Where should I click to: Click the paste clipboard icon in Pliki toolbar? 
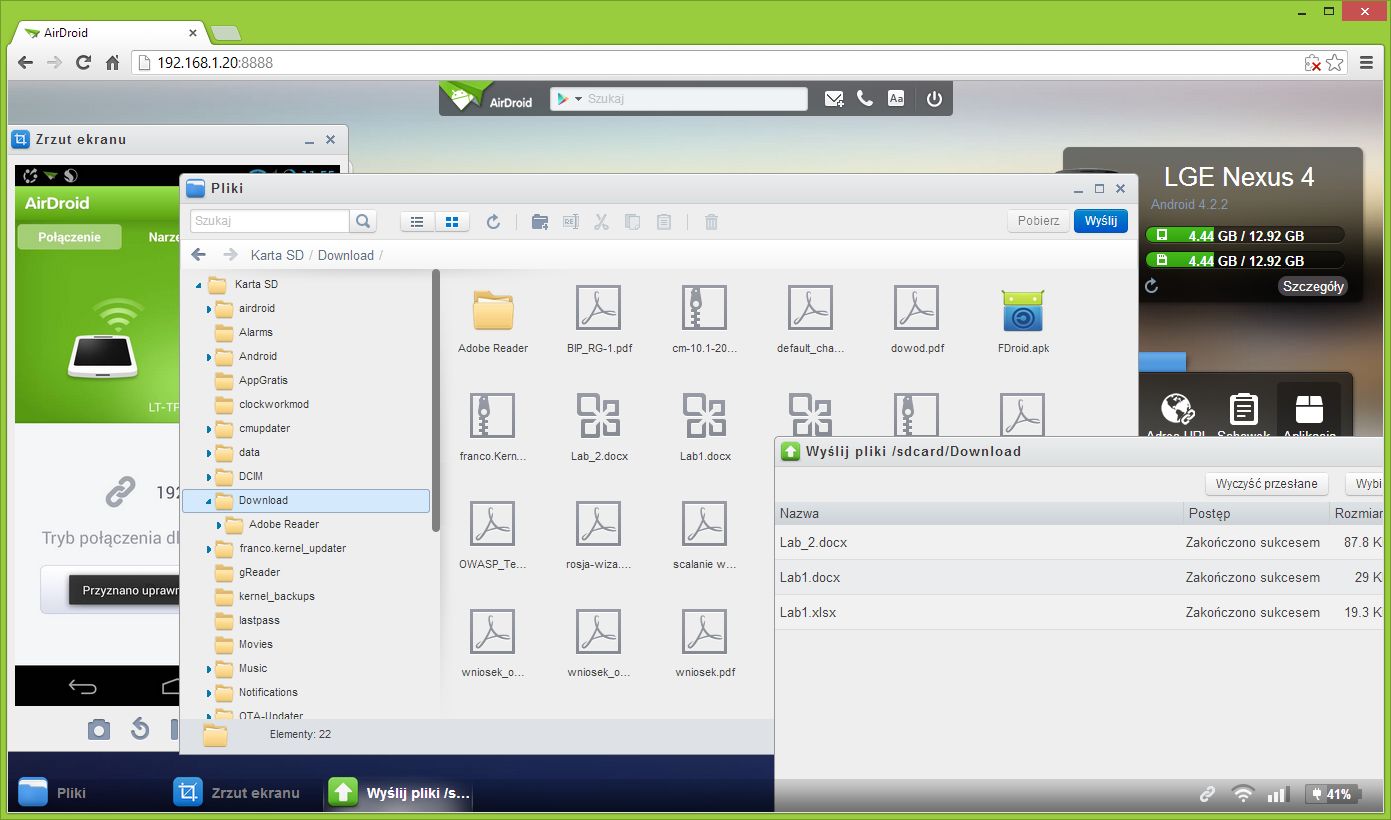[663, 222]
